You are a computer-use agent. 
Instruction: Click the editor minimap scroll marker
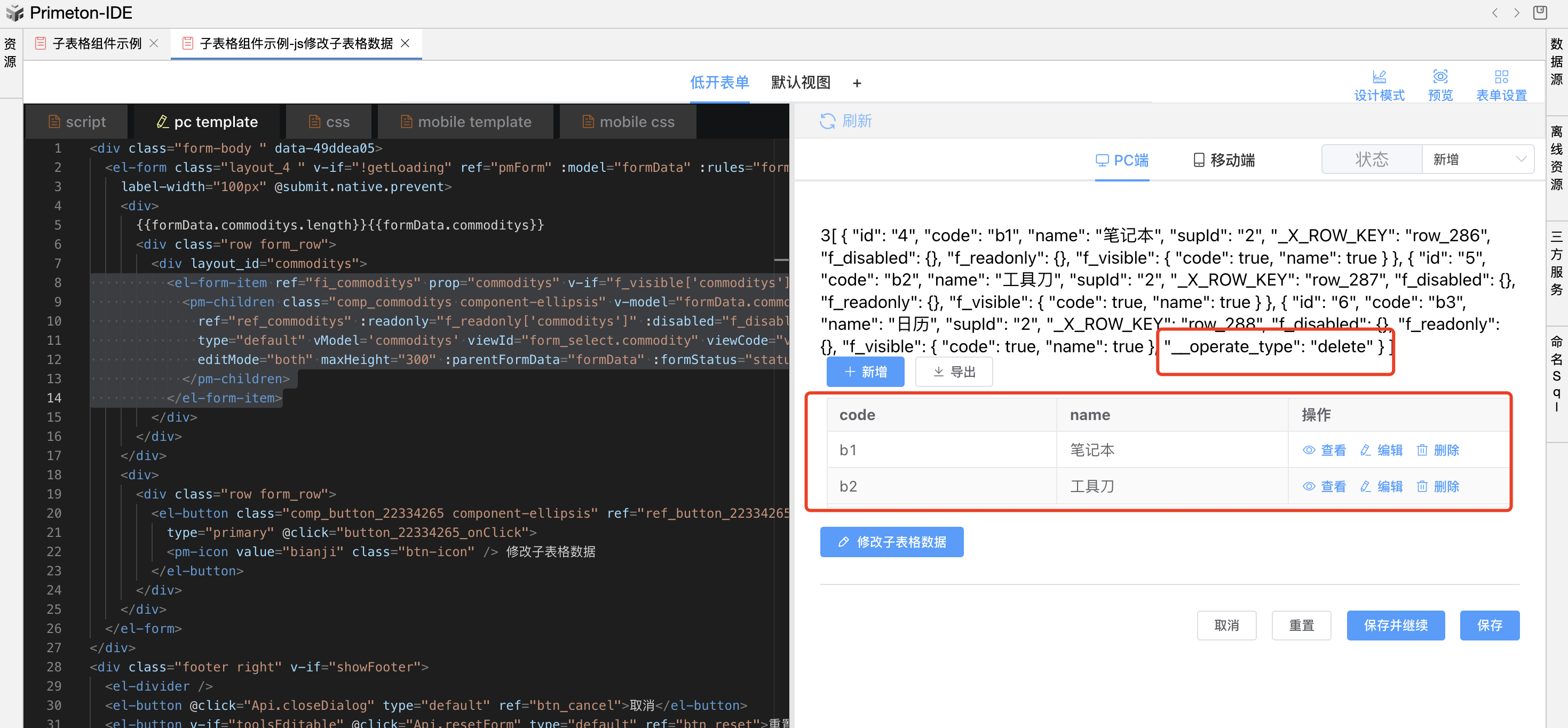(780, 260)
